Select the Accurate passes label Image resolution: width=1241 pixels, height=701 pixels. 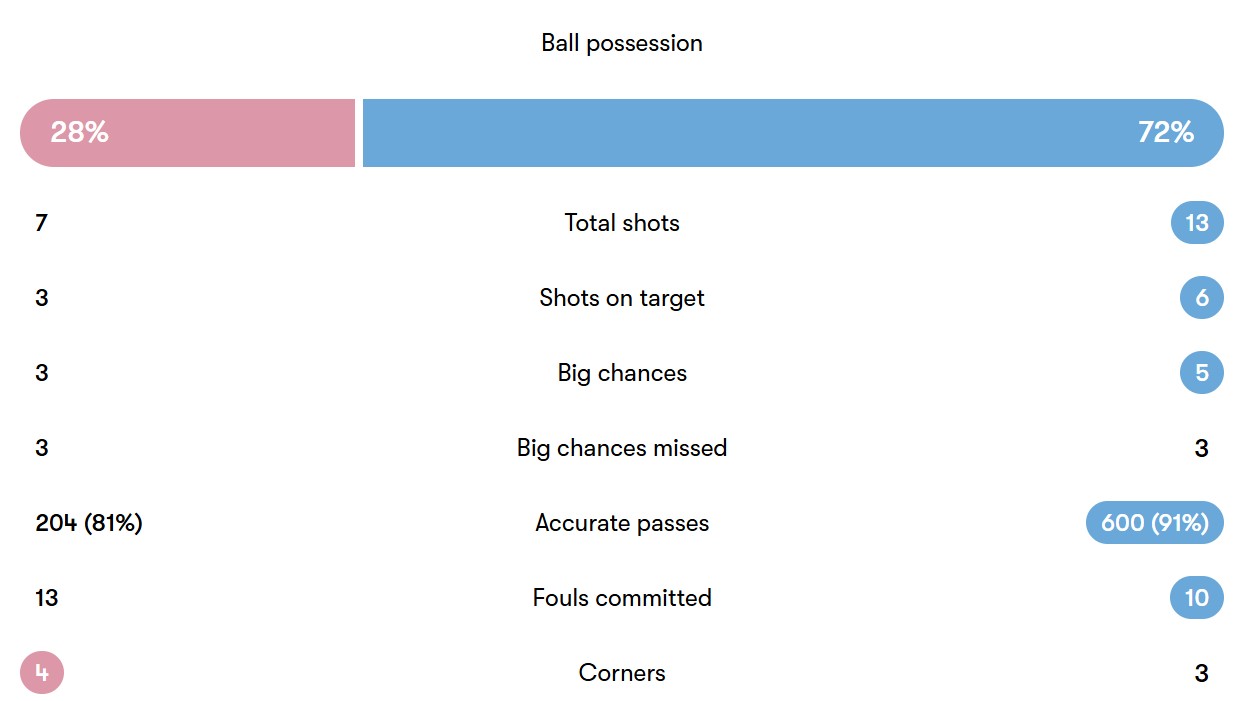pos(621,523)
